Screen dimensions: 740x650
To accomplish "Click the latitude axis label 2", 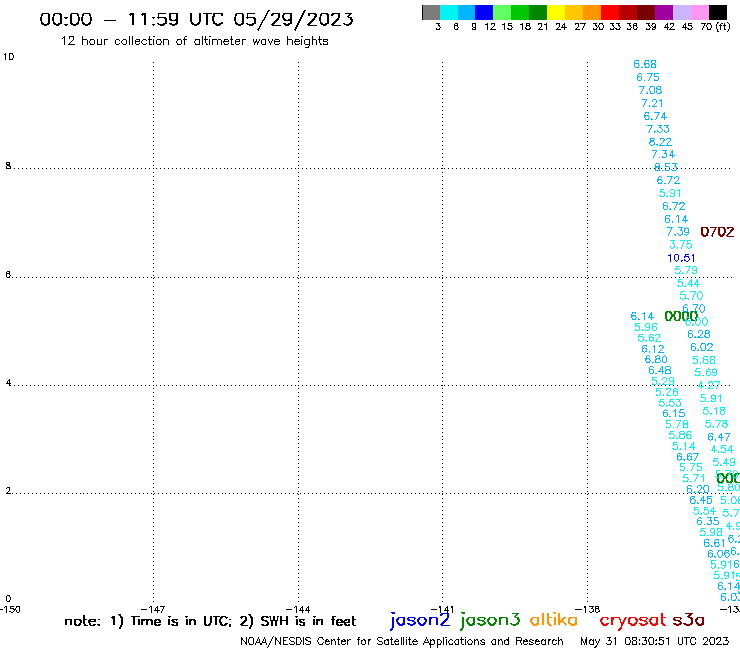I will point(8,491).
